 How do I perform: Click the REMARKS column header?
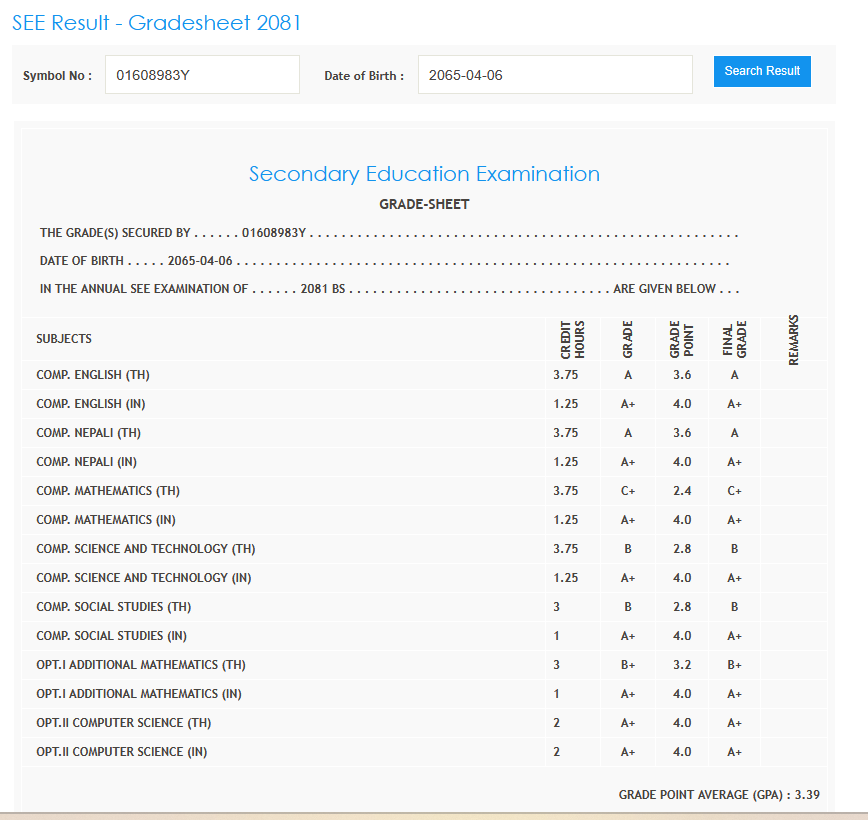(794, 340)
